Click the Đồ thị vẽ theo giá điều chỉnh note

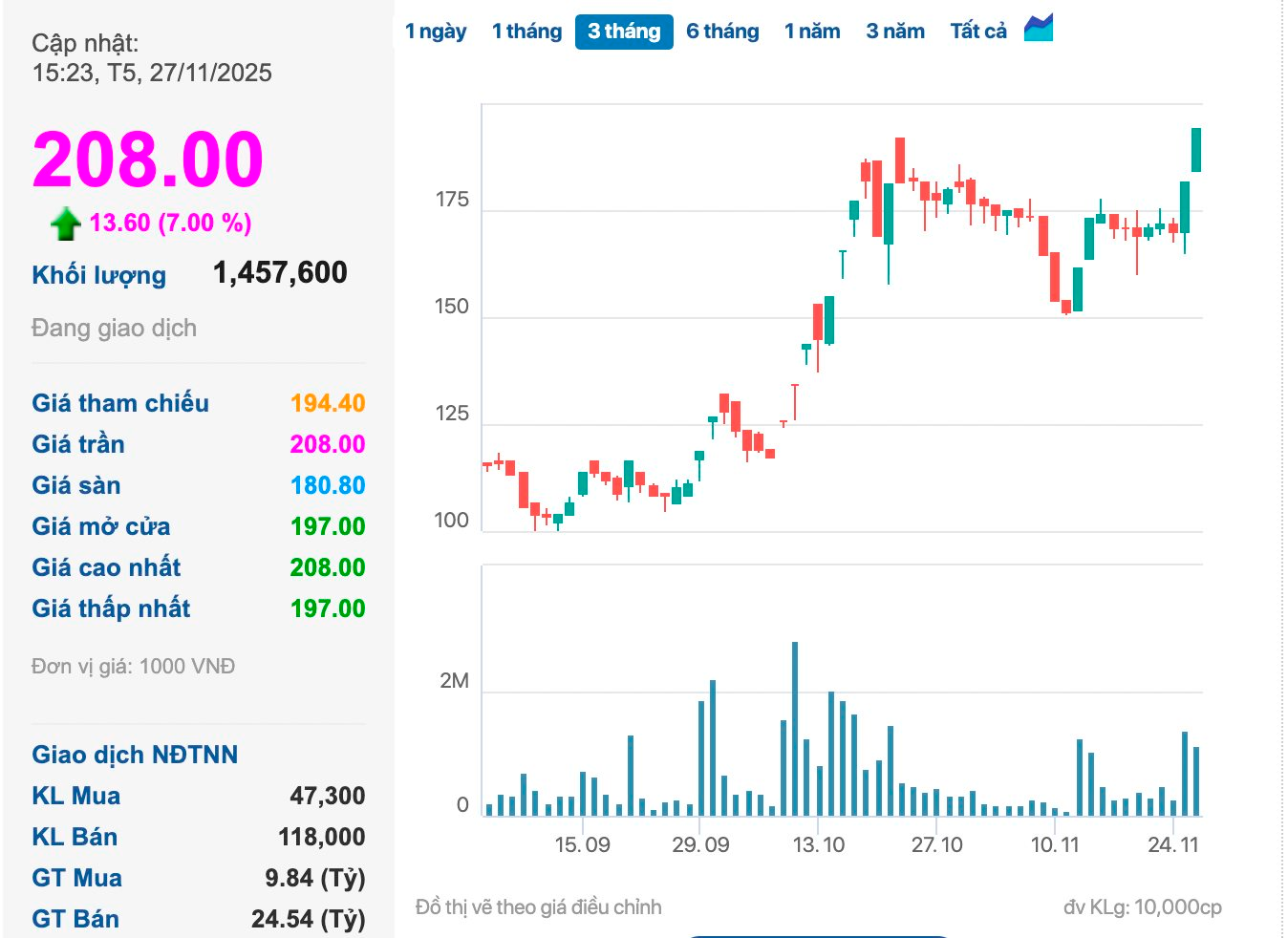tap(538, 906)
